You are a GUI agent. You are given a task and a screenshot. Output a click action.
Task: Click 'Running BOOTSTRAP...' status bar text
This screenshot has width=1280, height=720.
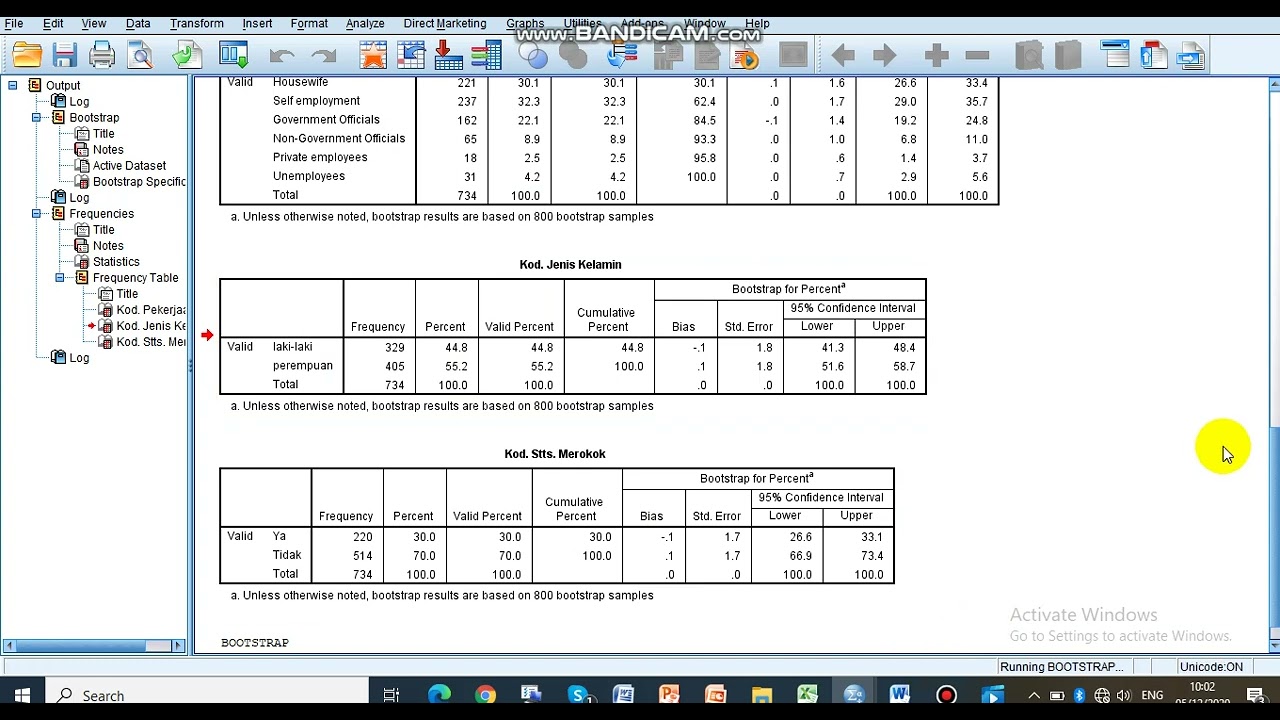tap(1061, 667)
